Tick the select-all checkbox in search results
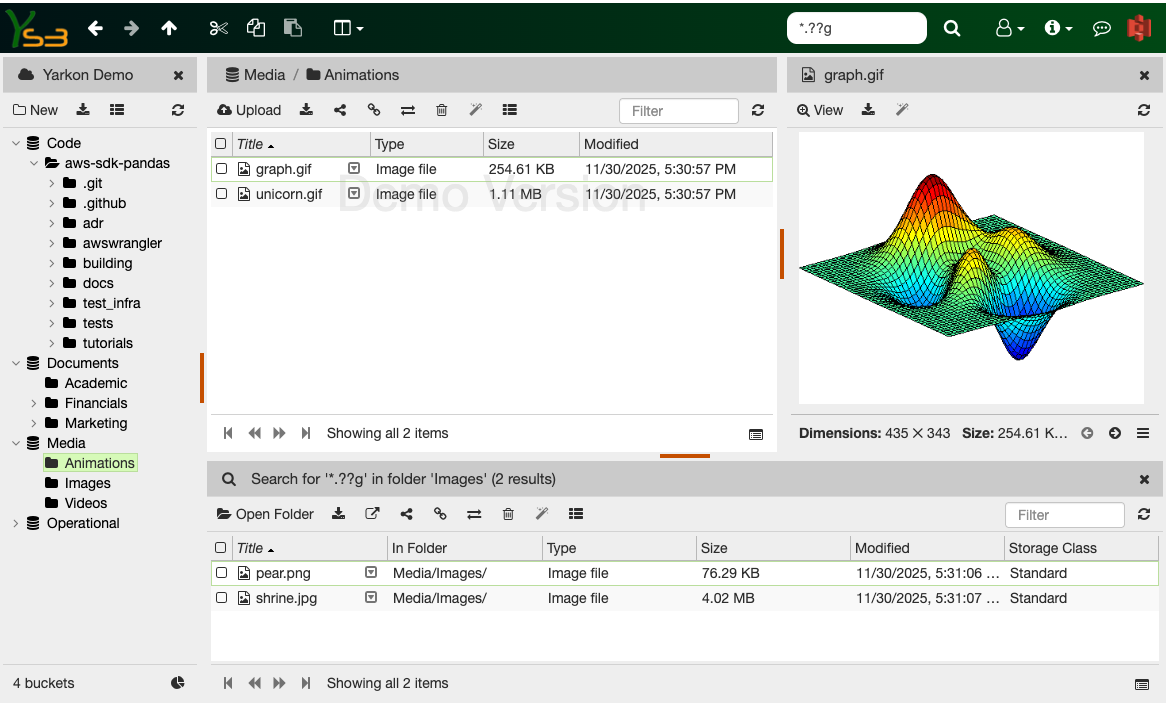Screen dimensions: 1168x705 (x=221, y=548)
